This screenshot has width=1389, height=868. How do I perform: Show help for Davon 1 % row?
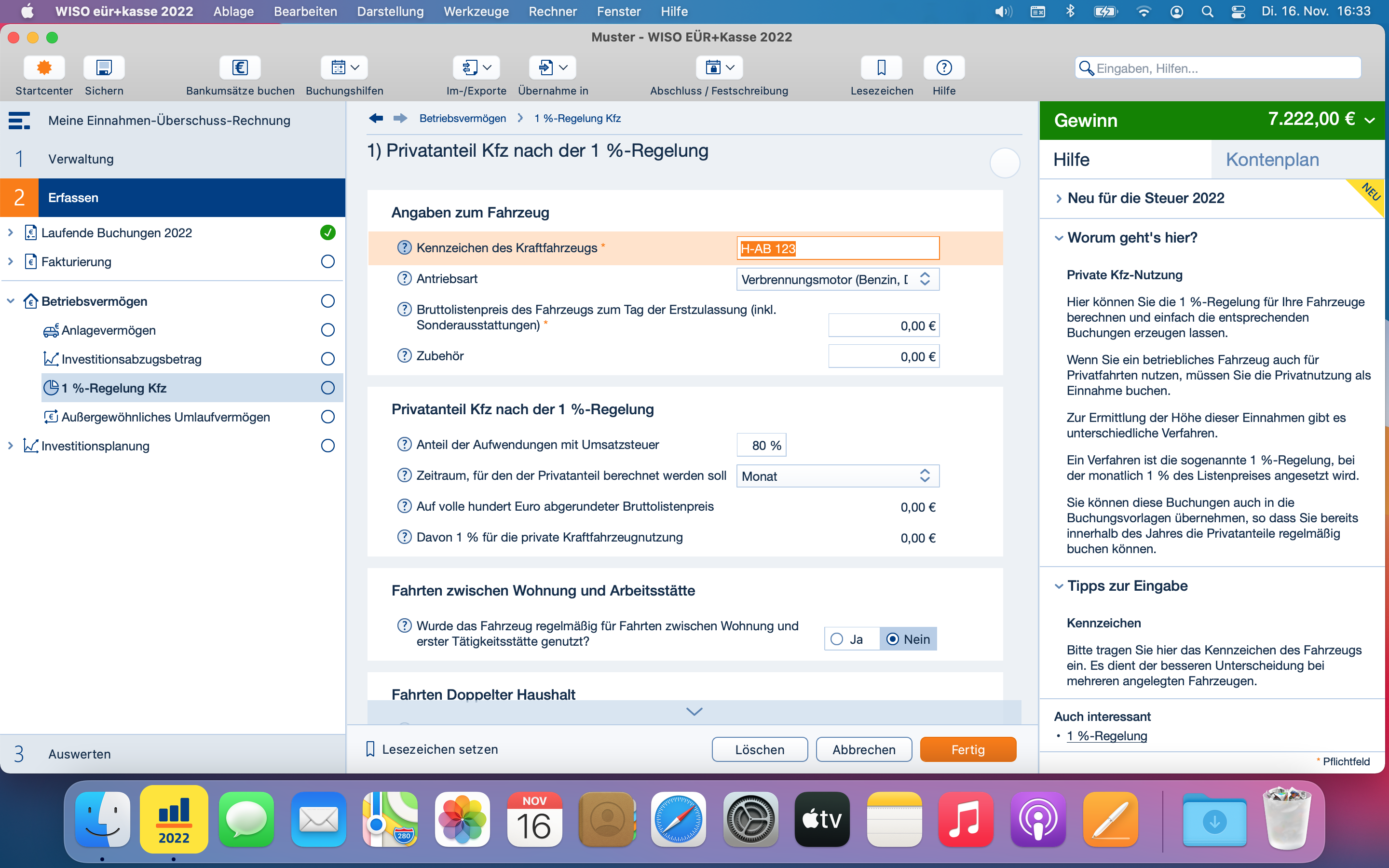pyautogui.click(x=404, y=537)
